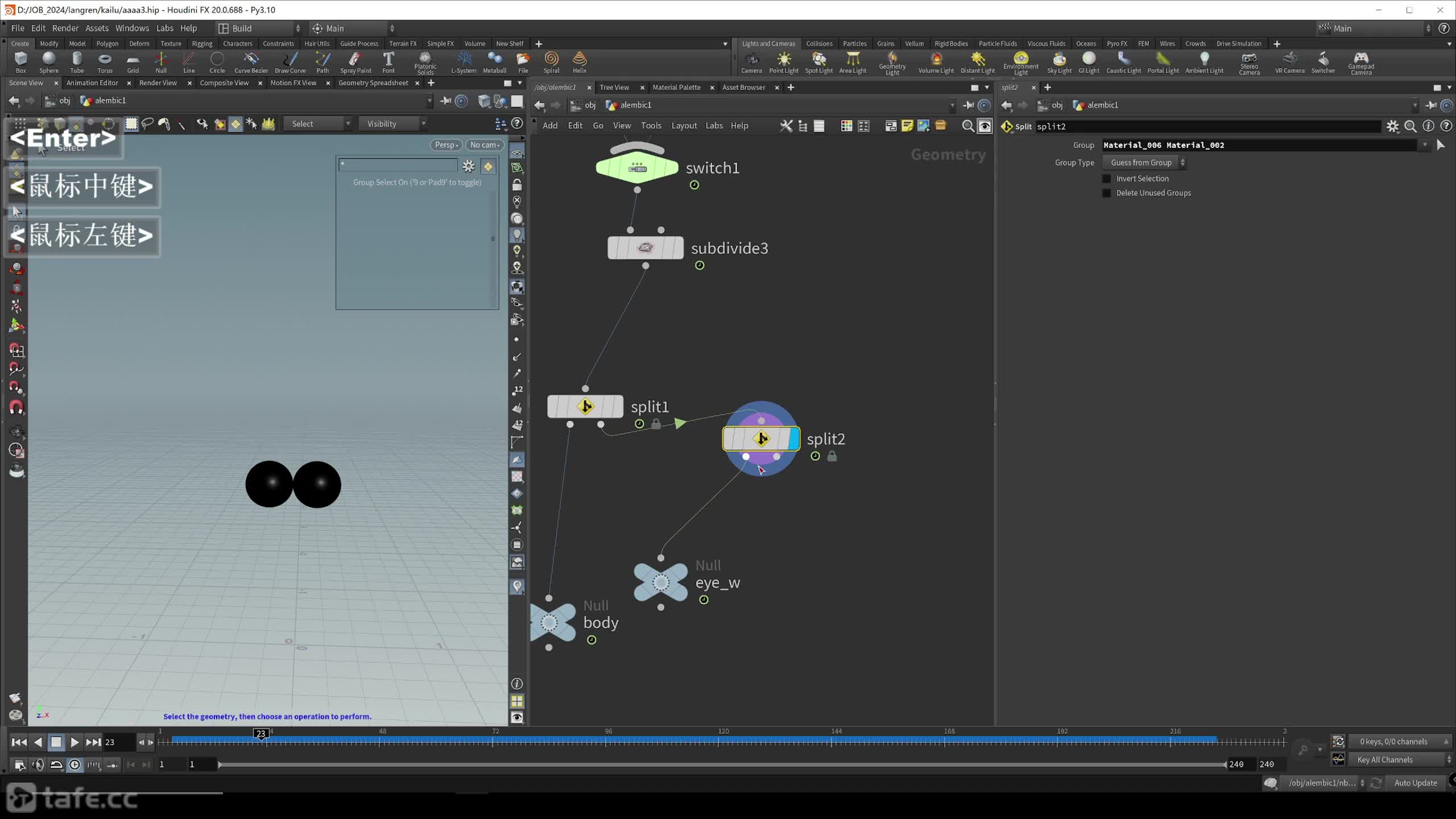Select the Sphere shelf tool
The width and height of the screenshot is (1456, 819).
point(49,63)
